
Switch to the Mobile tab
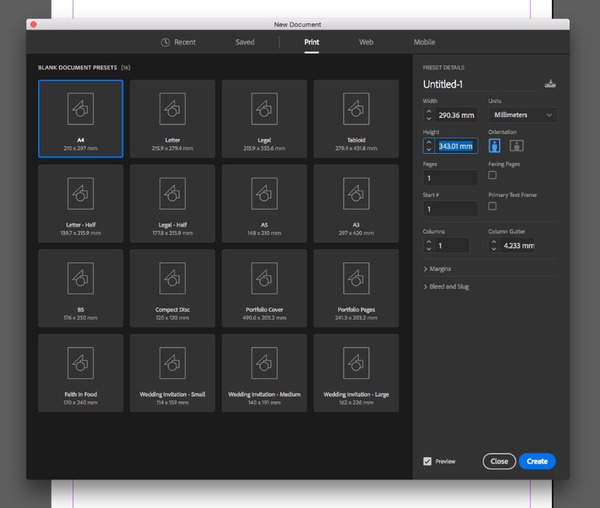pos(424,42)
